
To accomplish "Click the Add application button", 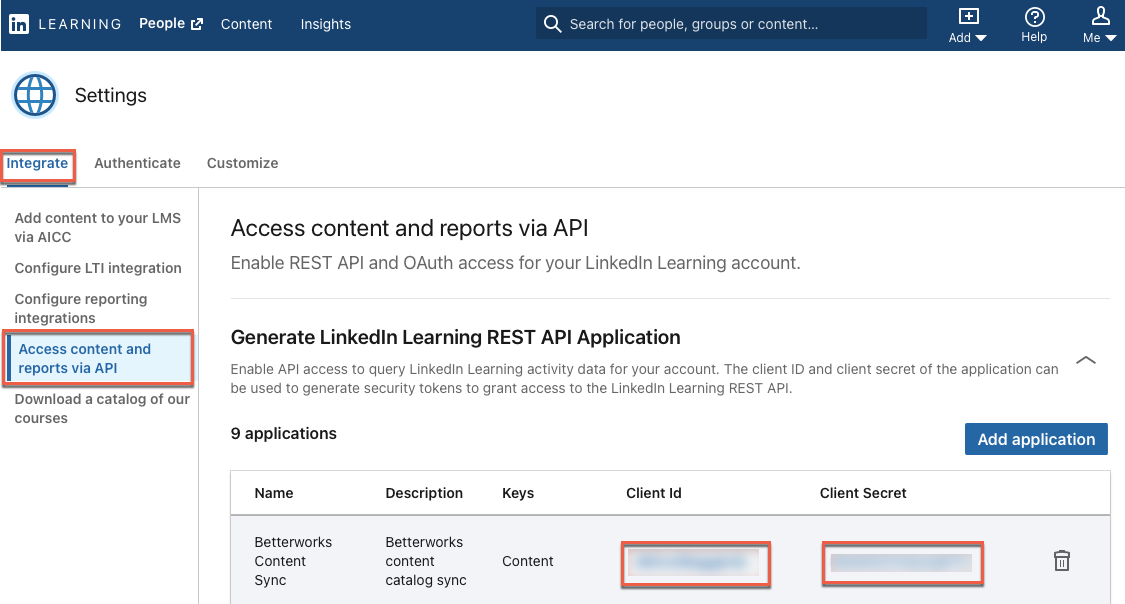I will [x=1036, y=439].
